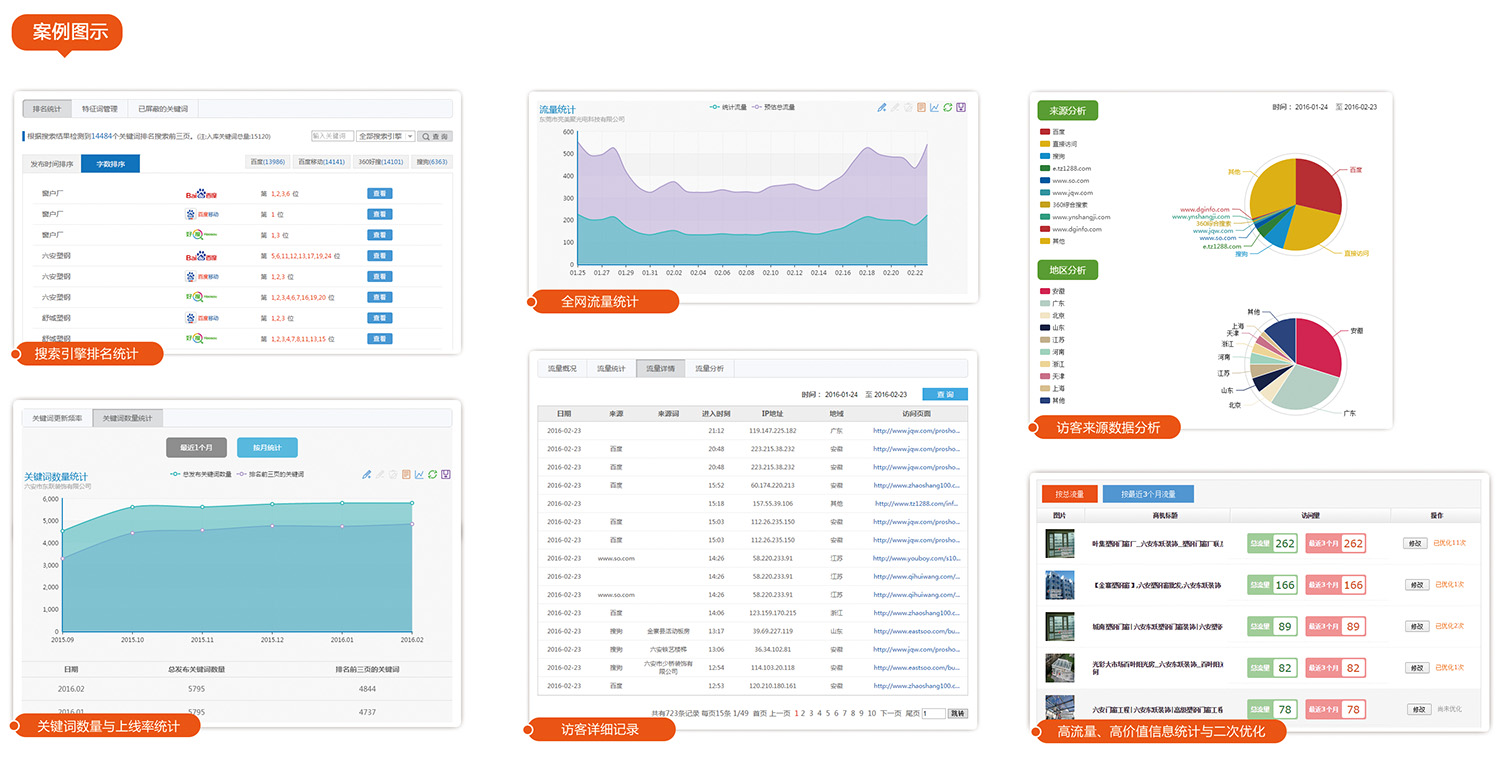Click the 按月统计 button
The image size is (1500, 764).
pyautogui.click(x=267, y=447)
